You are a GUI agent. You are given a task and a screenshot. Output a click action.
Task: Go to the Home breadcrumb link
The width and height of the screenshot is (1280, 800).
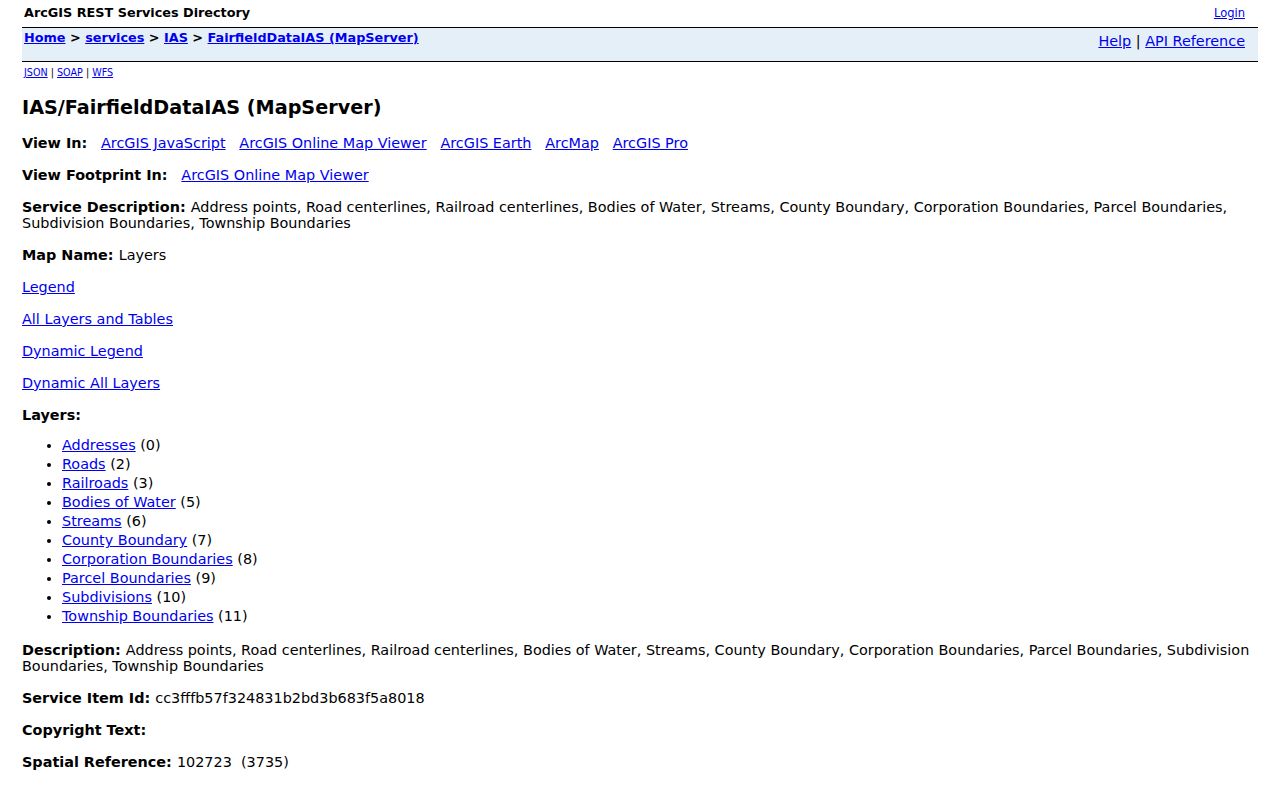(44, 38)
